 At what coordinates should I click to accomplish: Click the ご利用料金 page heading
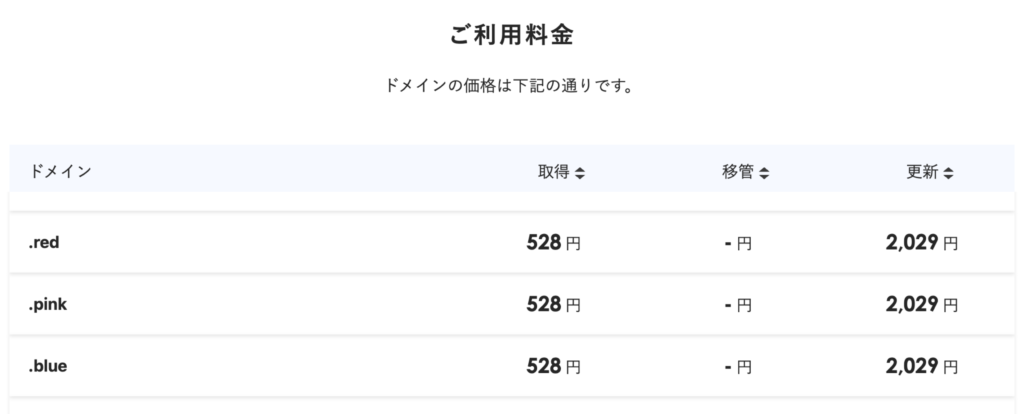(511, 35)
